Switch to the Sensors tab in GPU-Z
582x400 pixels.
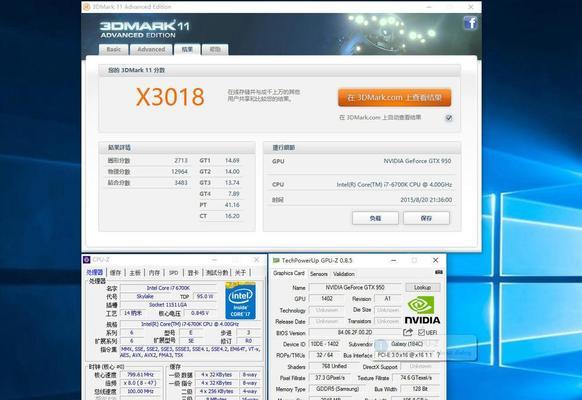click(x=318, y=274)
